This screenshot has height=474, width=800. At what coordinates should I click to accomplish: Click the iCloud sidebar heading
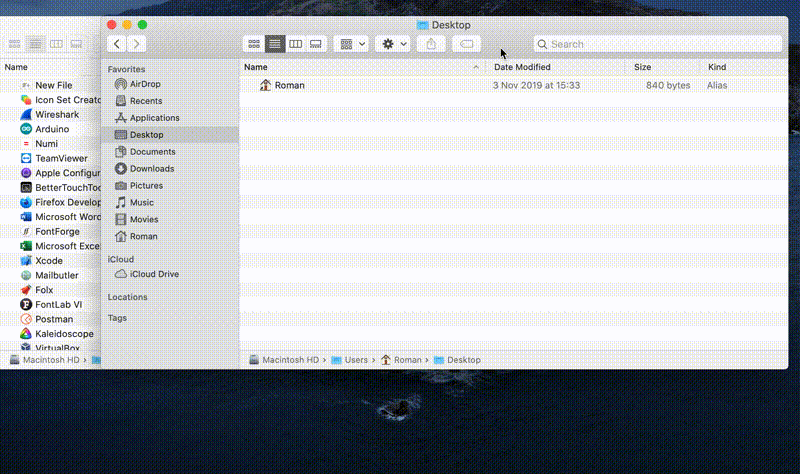tap(120, 259)
